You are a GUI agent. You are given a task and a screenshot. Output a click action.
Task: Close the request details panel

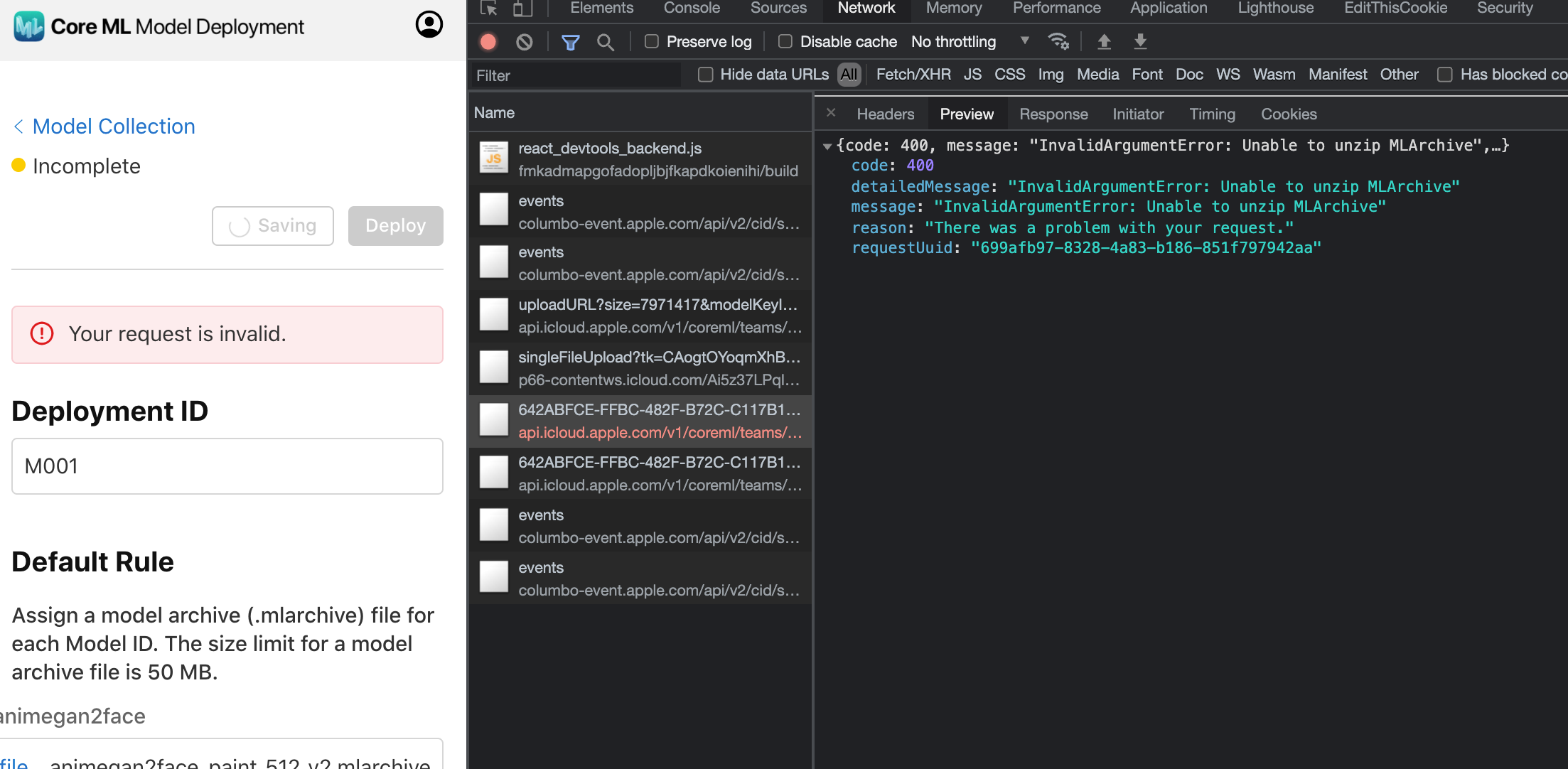pos(831,113)
